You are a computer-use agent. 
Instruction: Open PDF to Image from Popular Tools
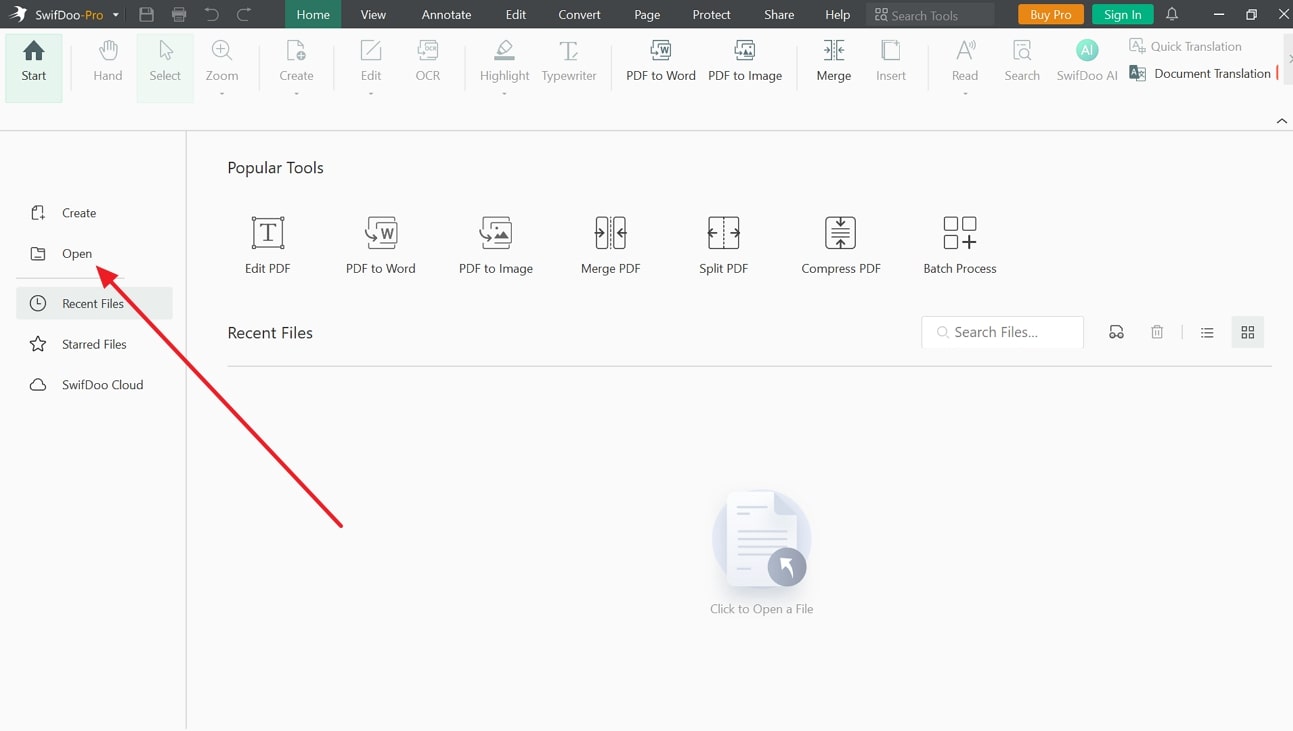[x=496, y=245]
